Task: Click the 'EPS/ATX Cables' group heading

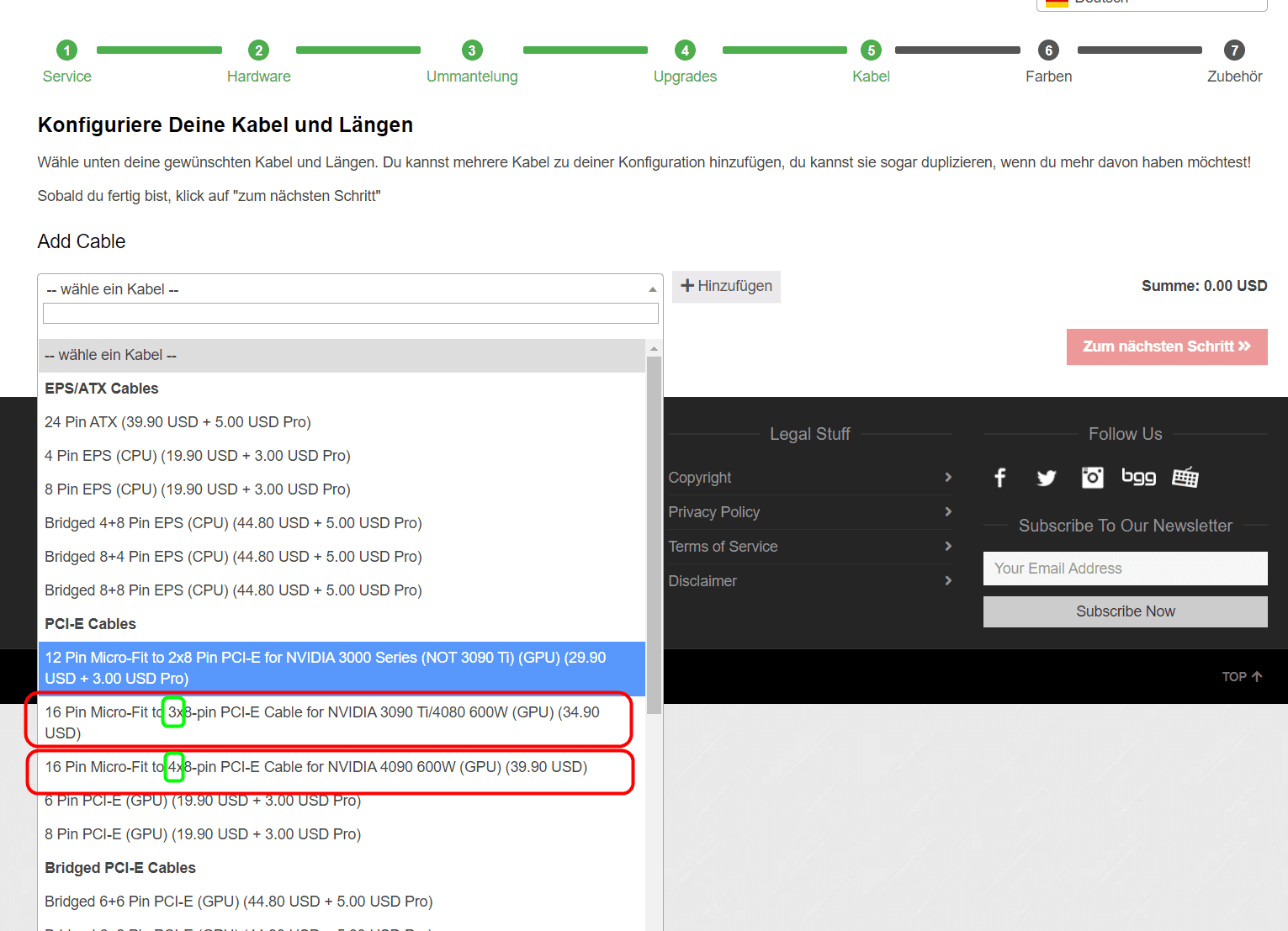Action: click(102, 389)
